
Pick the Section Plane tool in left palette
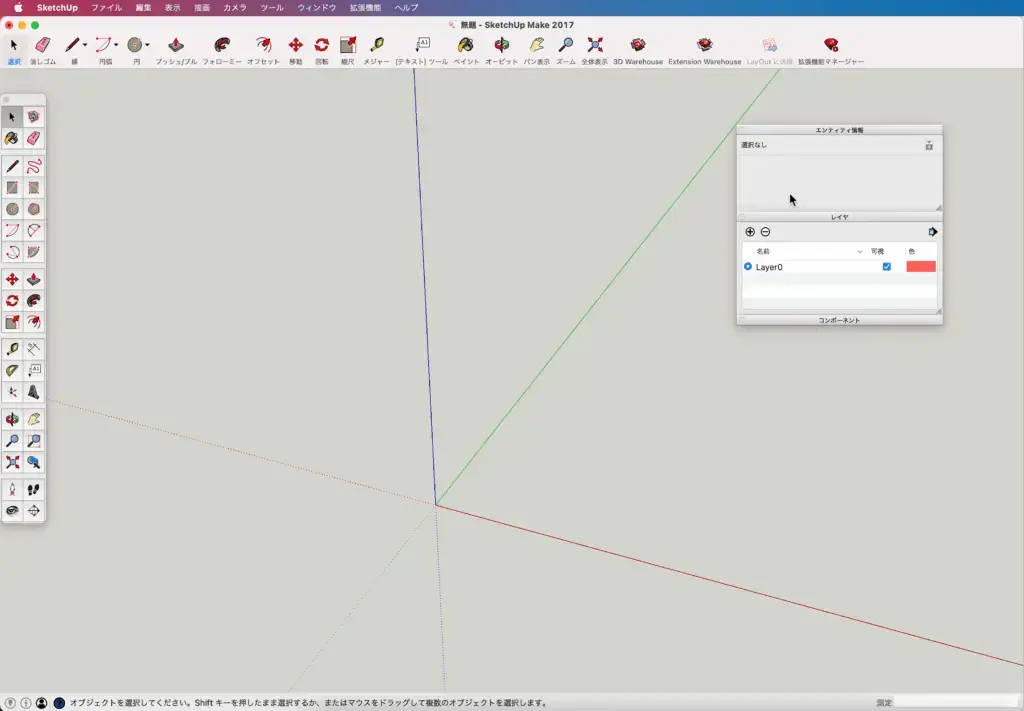click(x=33, y=511)
